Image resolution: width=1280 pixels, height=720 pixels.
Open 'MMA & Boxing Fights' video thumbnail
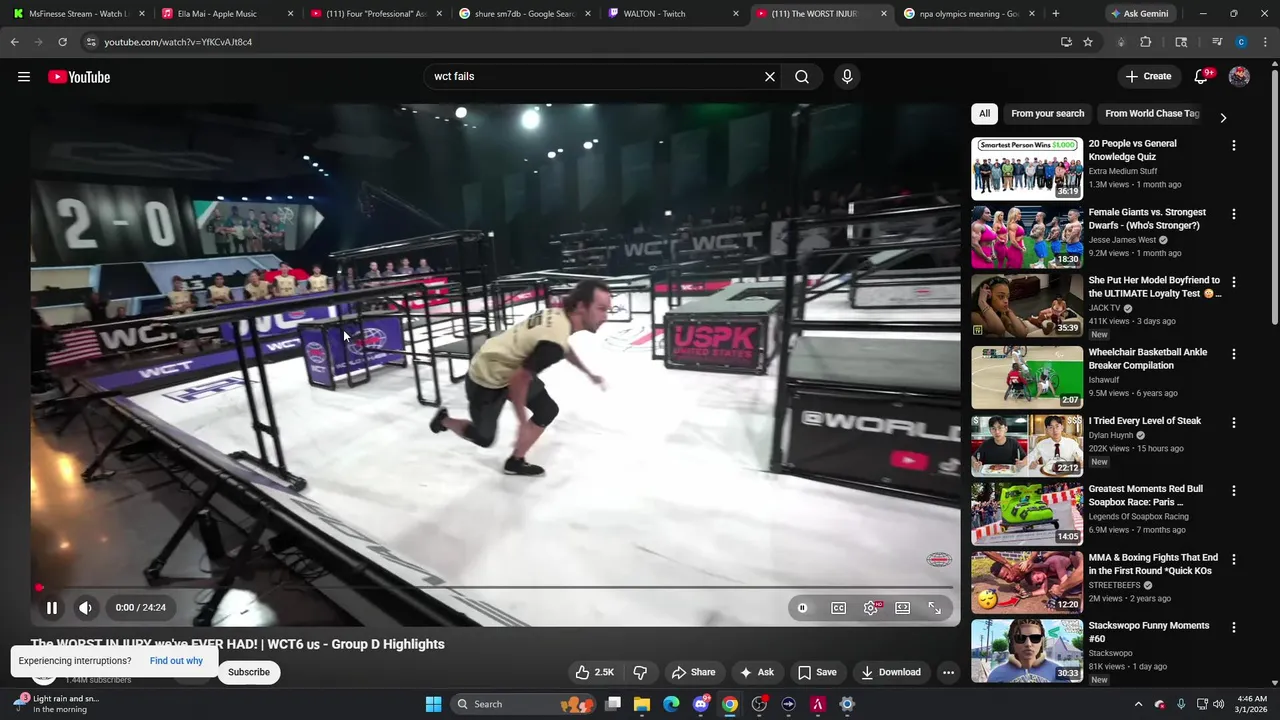(1027, 582)
